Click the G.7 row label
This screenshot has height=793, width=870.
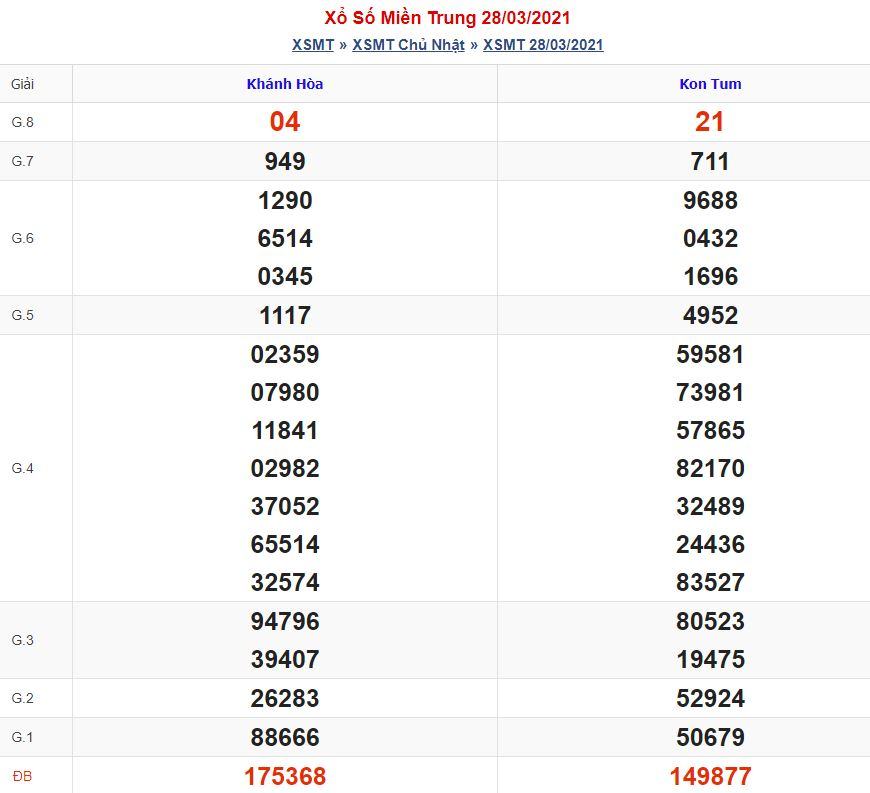coord(22,161)
